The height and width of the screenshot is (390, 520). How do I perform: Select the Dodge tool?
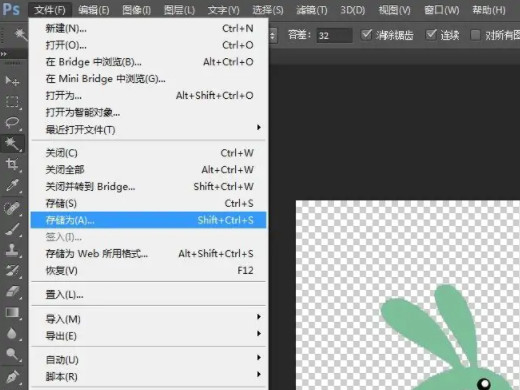pyautogui.click(x=12, y=354)
